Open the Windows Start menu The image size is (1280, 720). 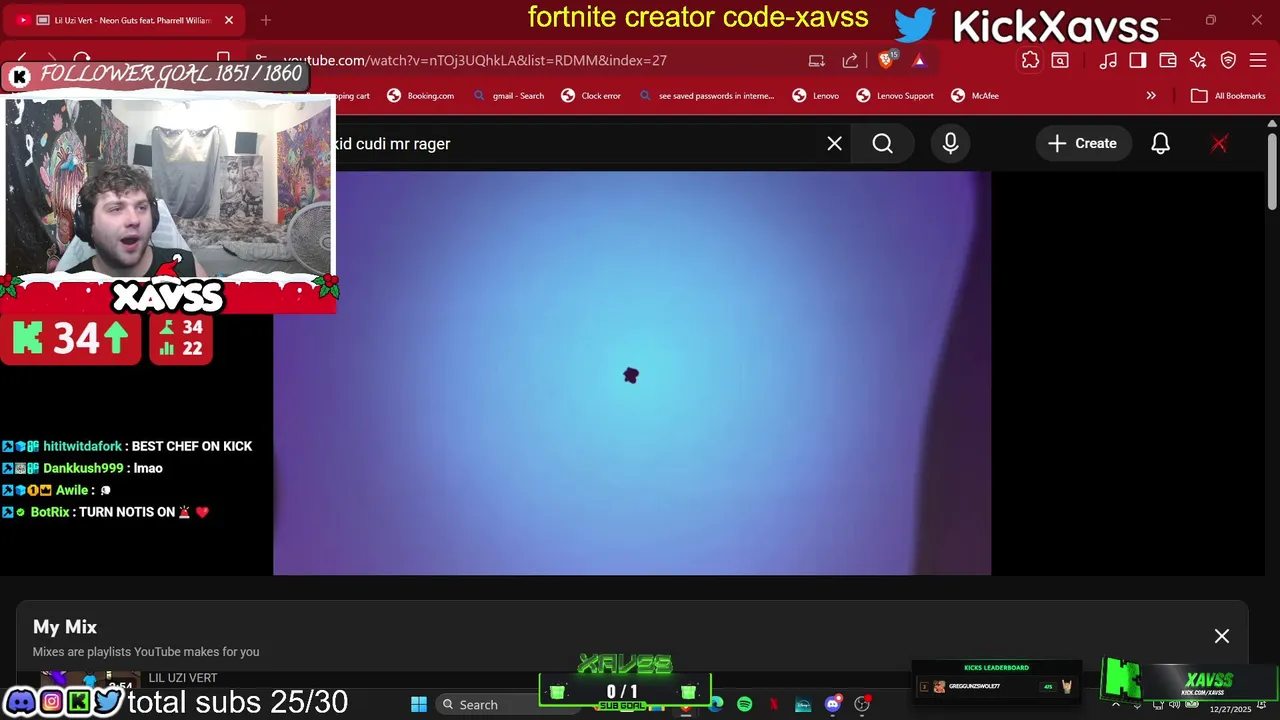click(x=419, y=705)
